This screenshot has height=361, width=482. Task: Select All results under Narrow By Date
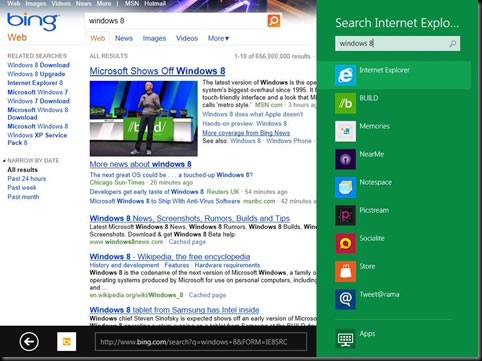22,170
